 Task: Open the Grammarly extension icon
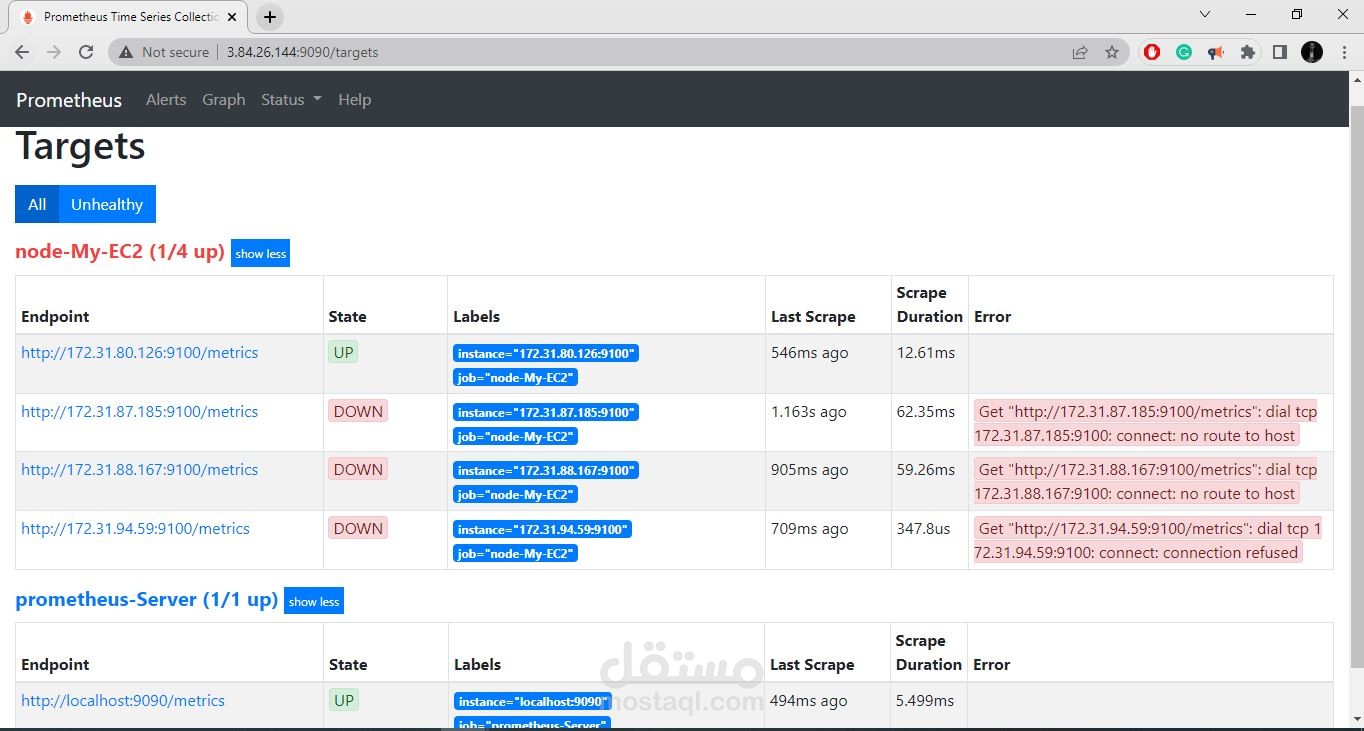(1184, 52)
